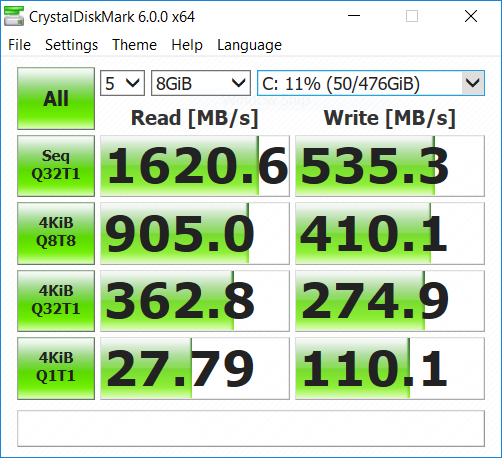The image size is (502, 458).
Task: Open the Help menu
Action: tap(187, 45)
